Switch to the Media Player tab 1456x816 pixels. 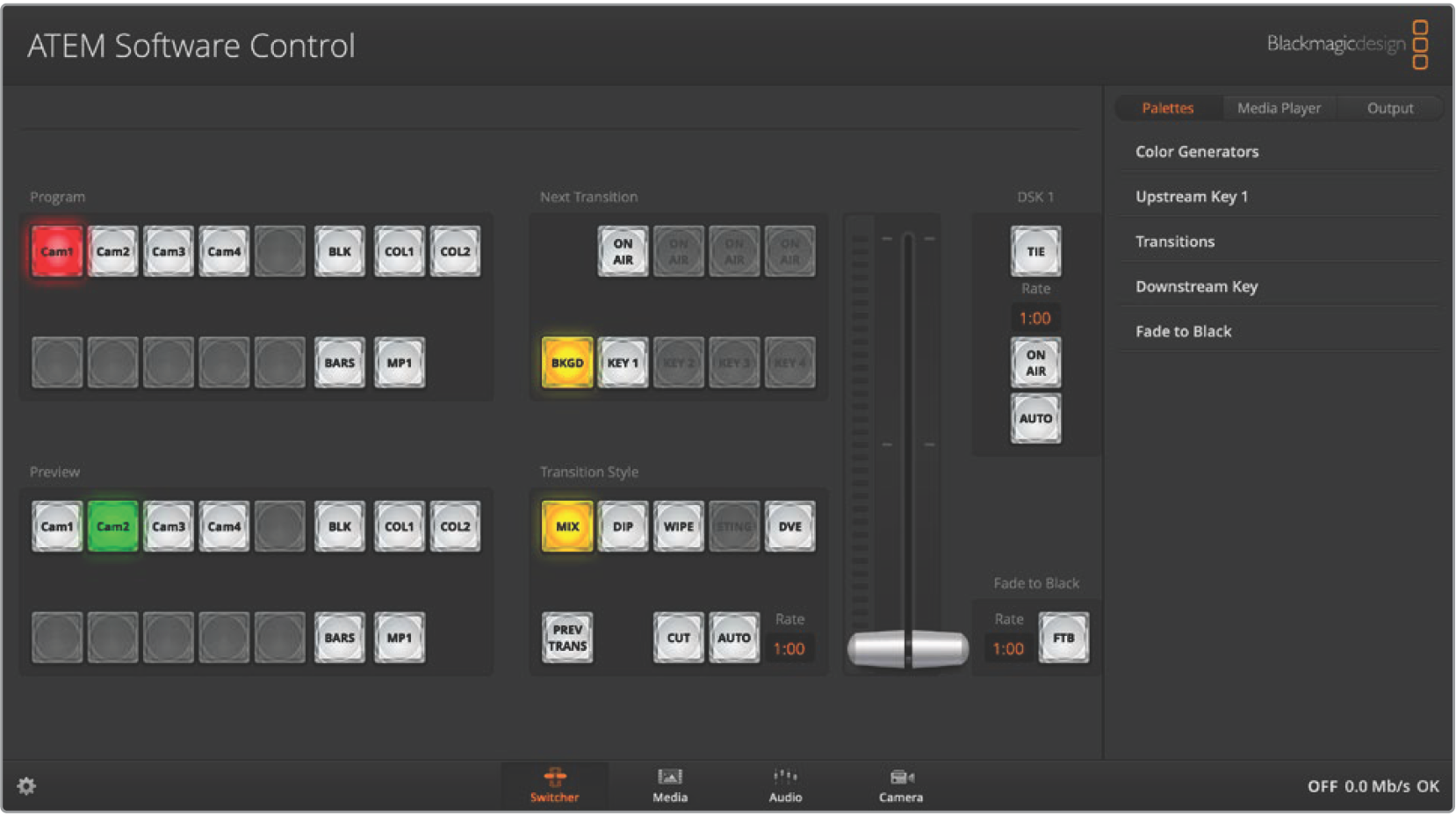point(1278,108)
